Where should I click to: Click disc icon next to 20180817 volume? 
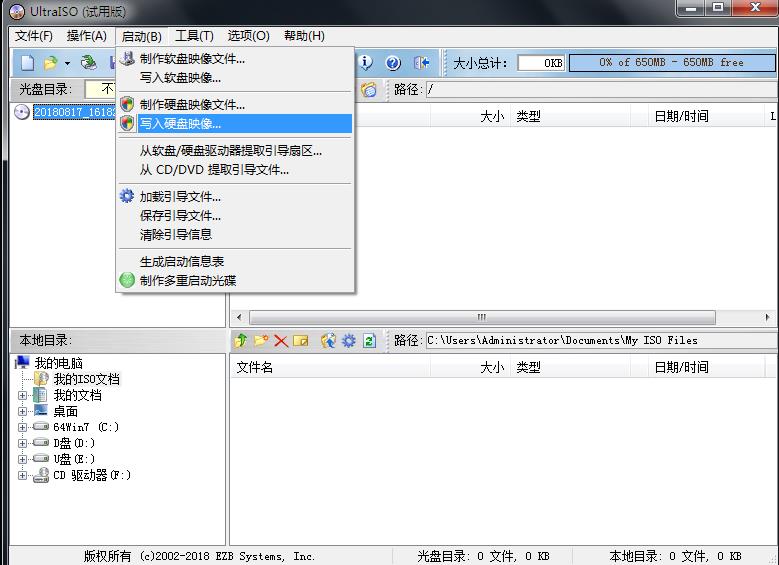point(22,112)
